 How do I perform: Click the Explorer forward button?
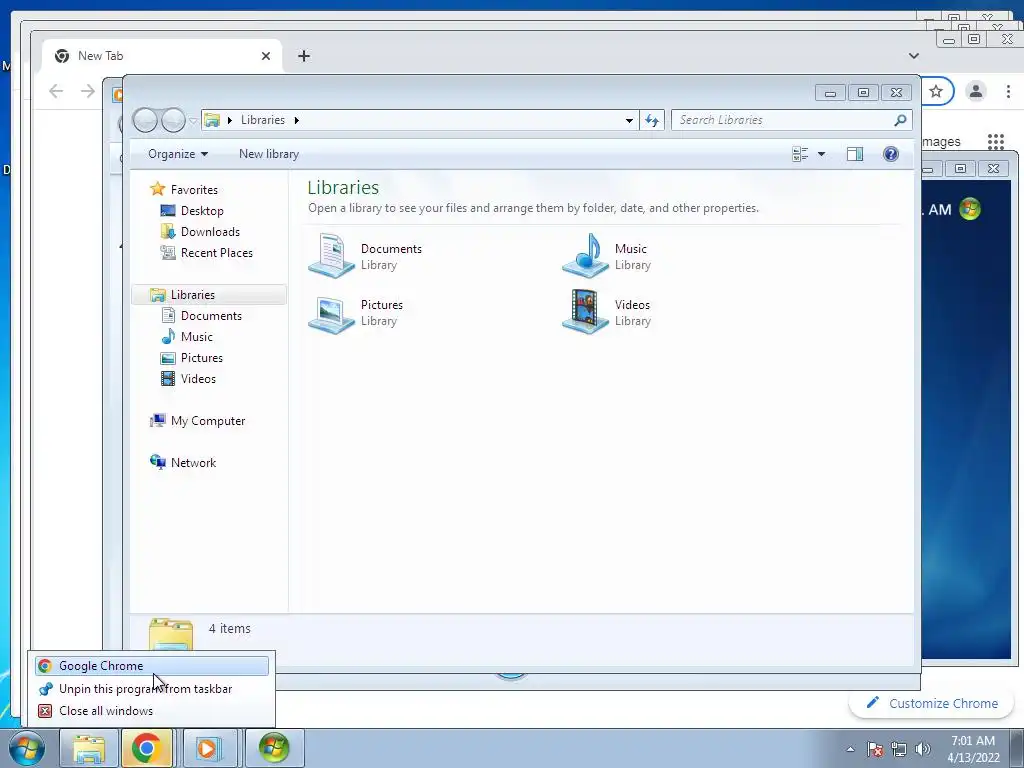[x=173, y=120]
